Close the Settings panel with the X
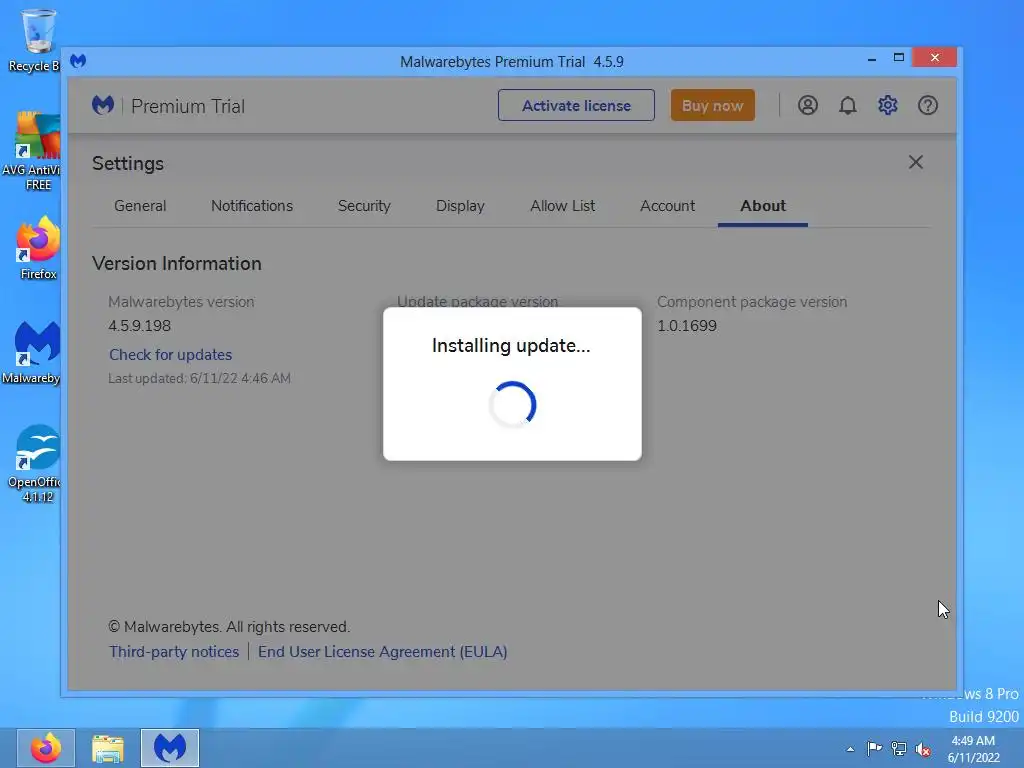Screen dimensions: 1024x768 tap(916, 162)
